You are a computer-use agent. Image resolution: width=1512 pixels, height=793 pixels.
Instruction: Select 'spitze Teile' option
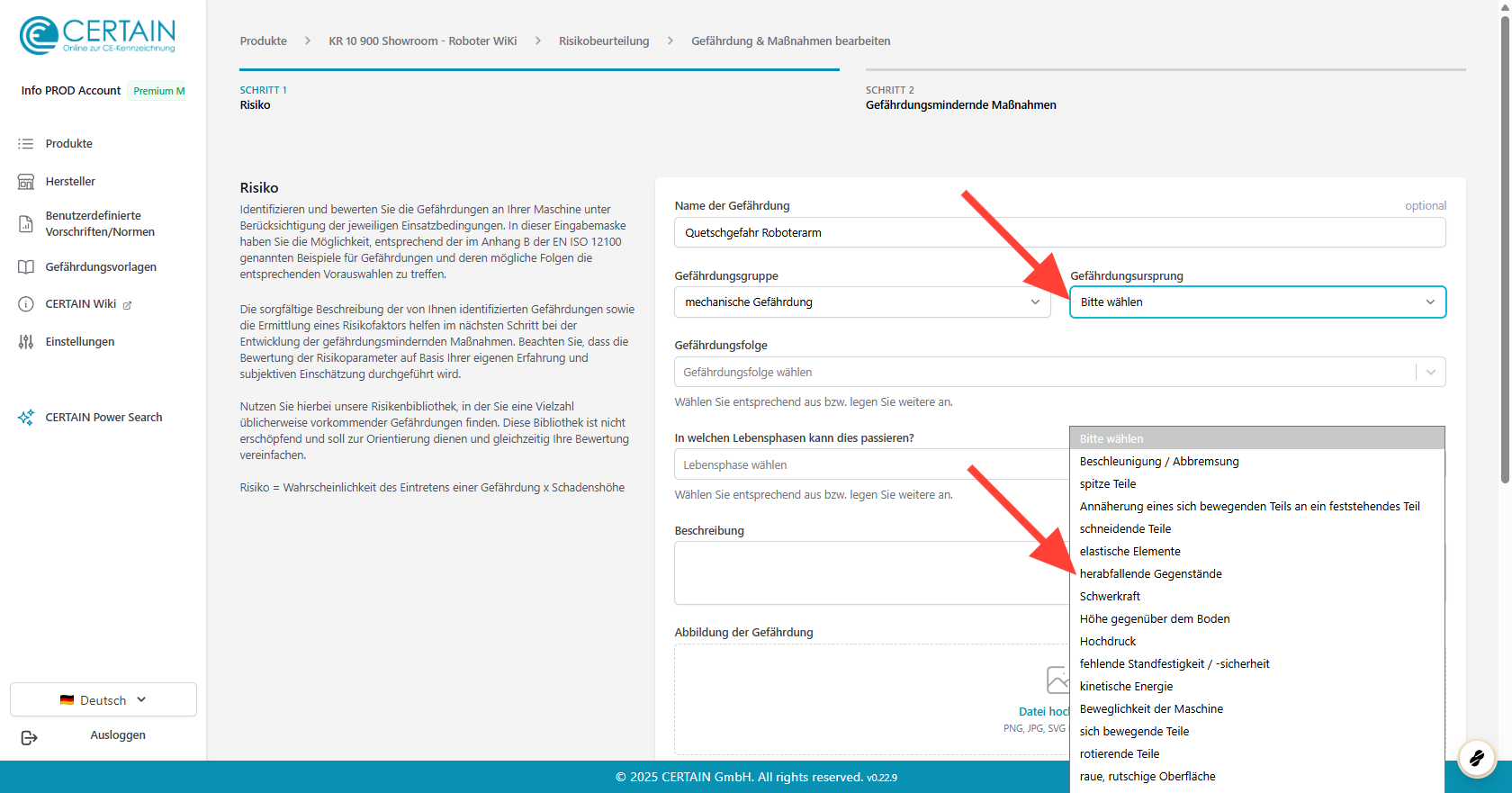point(1257,483)
